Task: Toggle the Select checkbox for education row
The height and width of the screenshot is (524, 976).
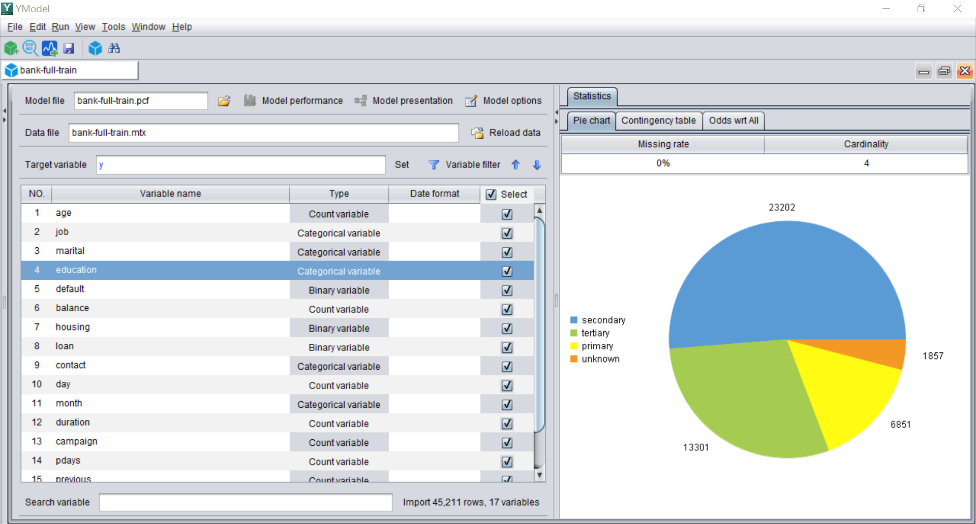Action: pos(507,271)
